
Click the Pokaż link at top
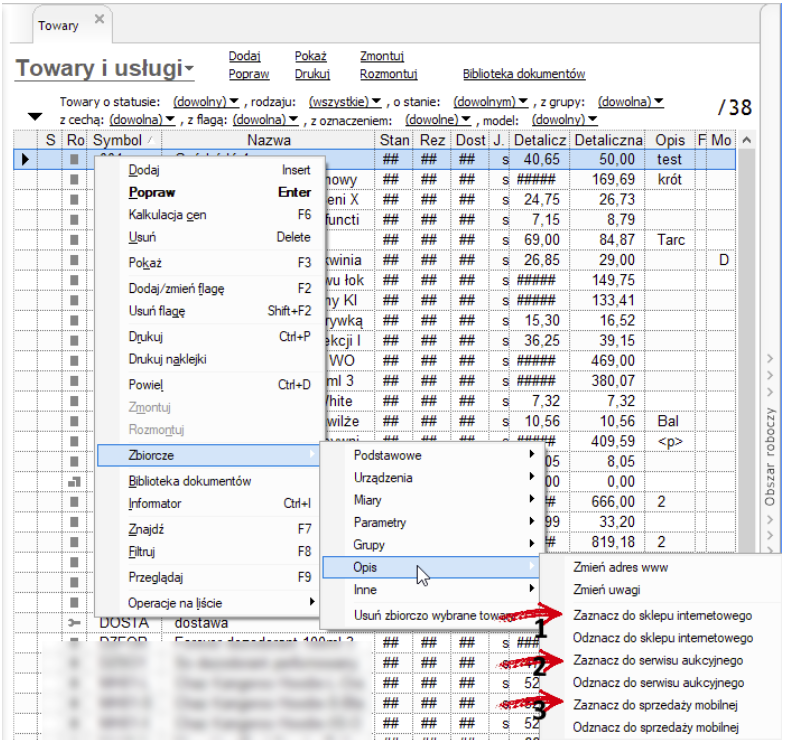[x=310, y=56]
